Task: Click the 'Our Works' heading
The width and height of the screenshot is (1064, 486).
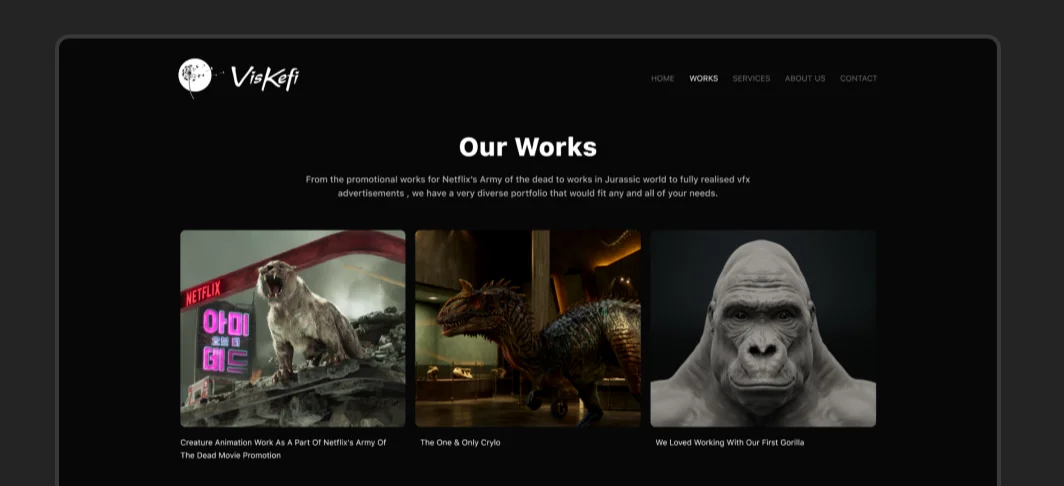Action: [x=528, y=147]
